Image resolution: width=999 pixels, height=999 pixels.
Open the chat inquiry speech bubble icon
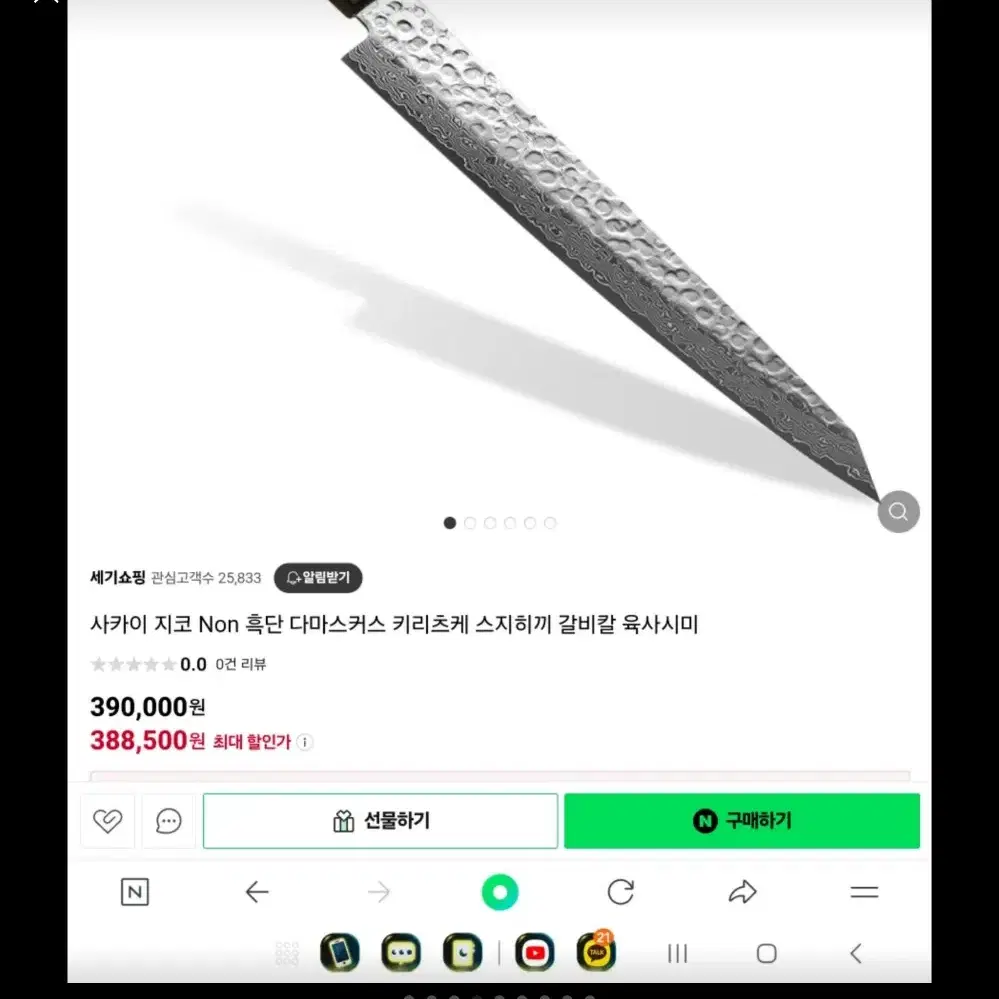click(169, 821)
